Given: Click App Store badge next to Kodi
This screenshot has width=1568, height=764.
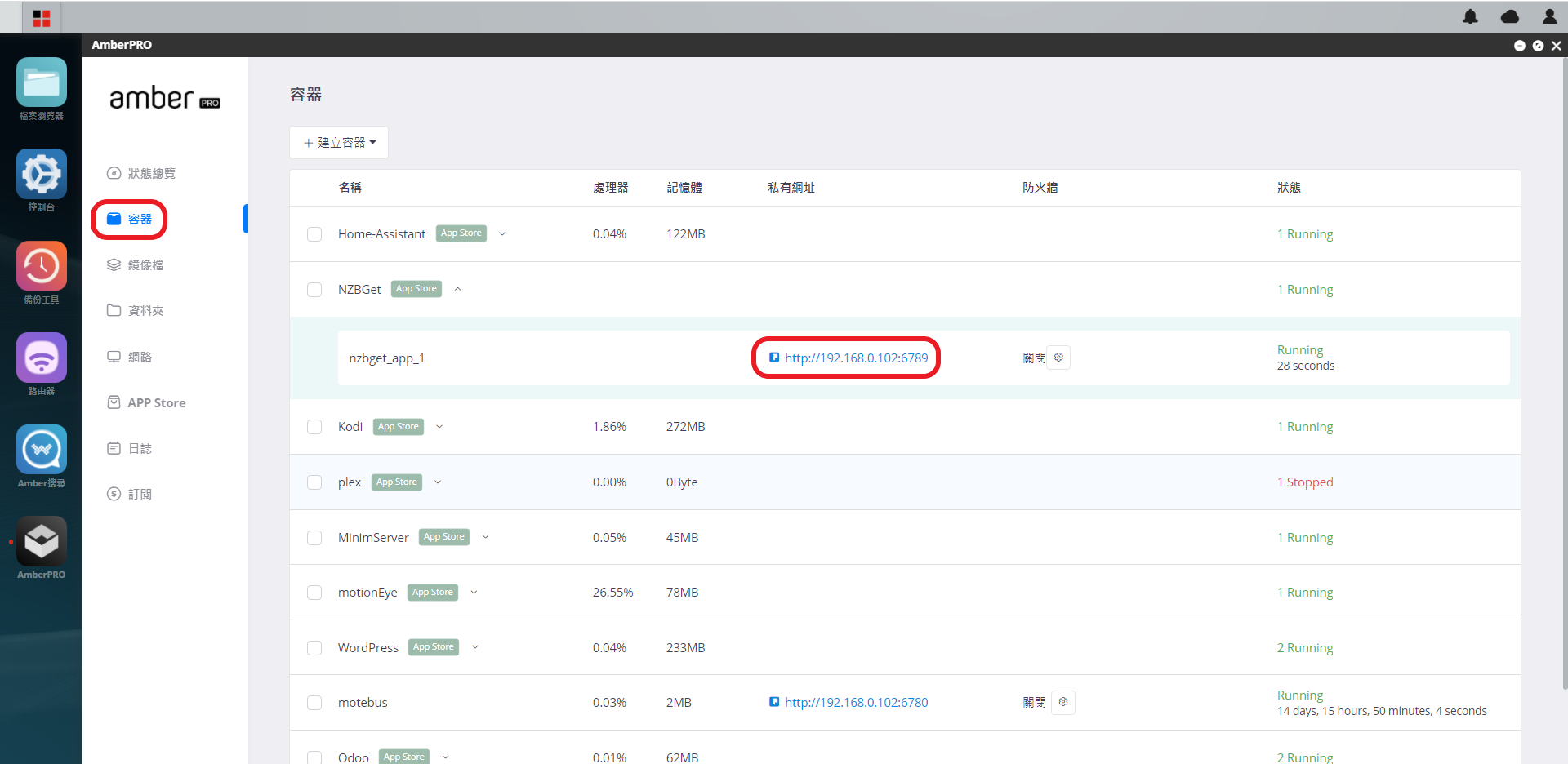Looking at the screenshot, I should (399, 427).
